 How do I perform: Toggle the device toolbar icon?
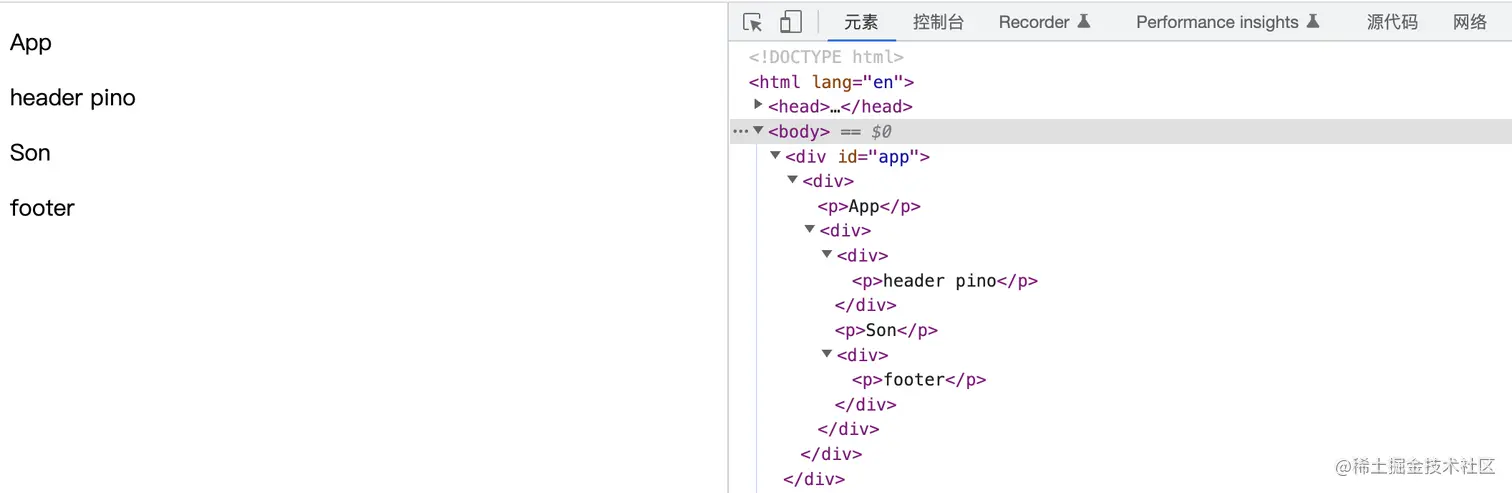tap(791, 22)
